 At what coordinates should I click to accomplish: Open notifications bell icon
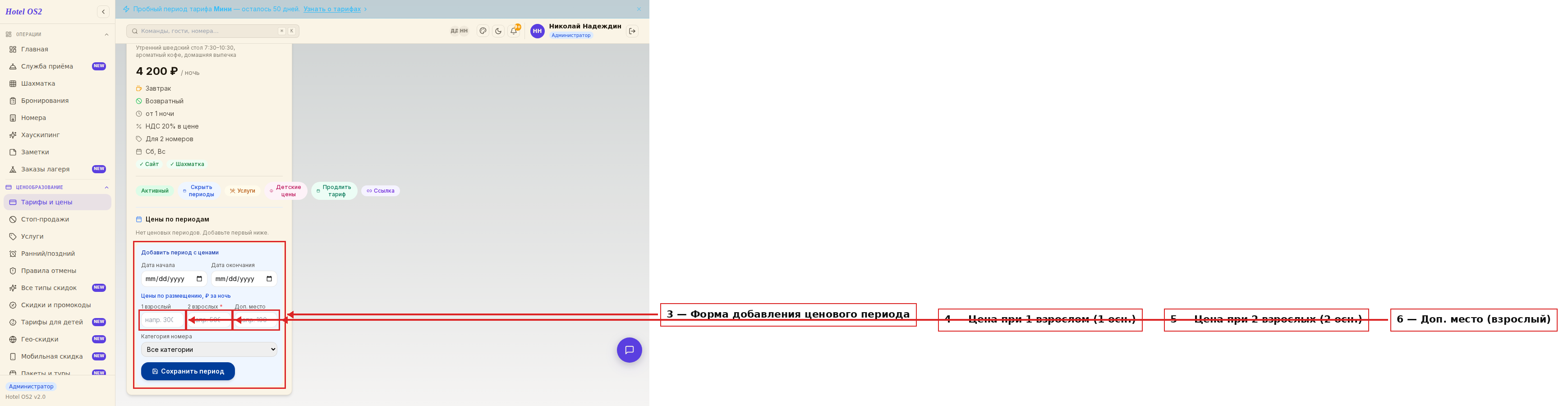(x=514, y=31)
